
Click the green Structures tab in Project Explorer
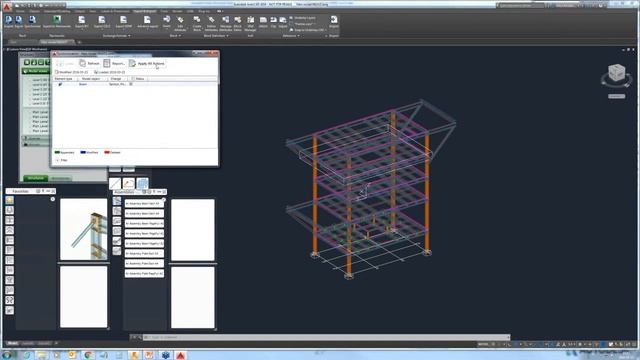pyautogui.click(x=36, y=178)
